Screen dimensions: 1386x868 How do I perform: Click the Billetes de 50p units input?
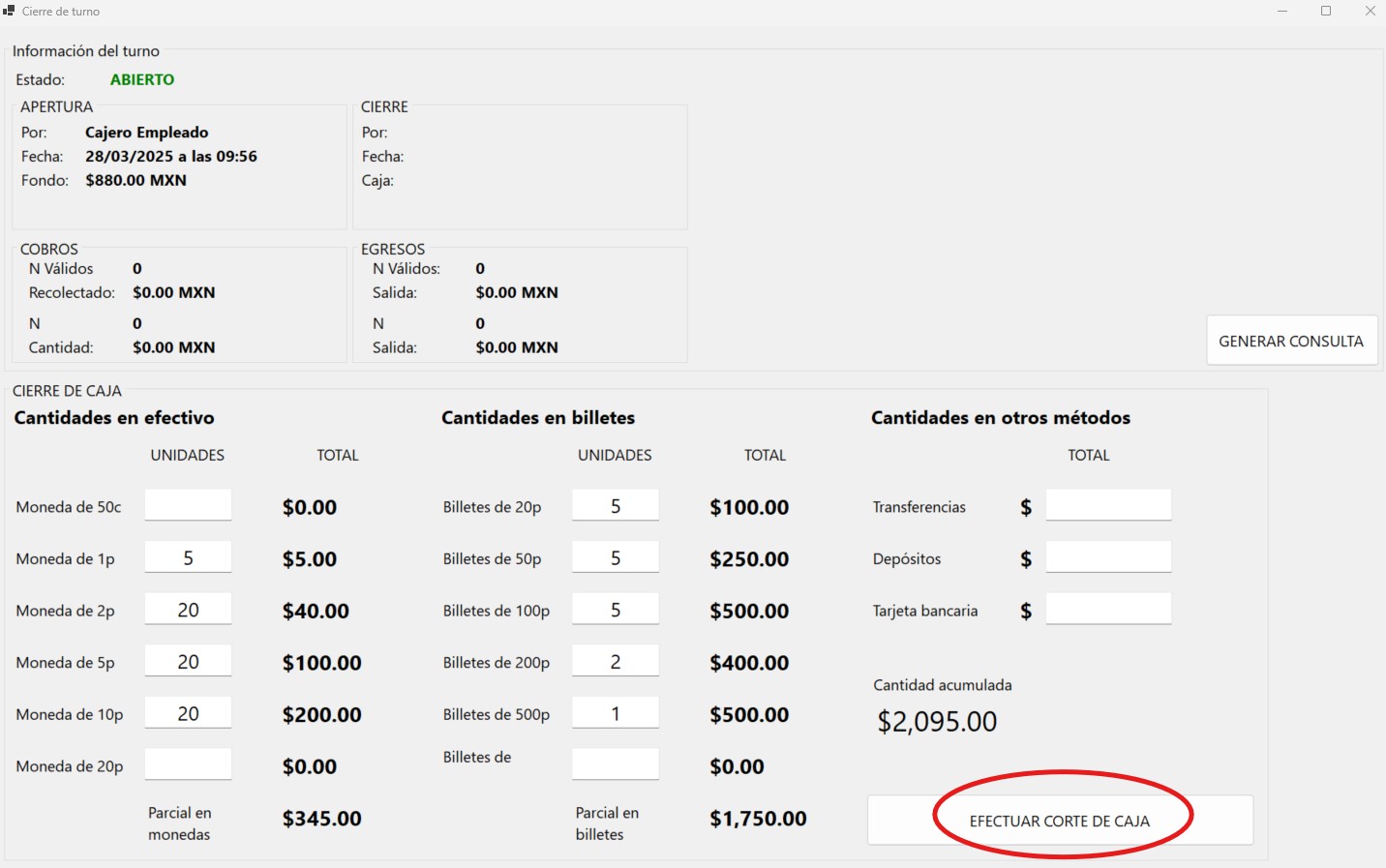[x=615, y=557]
